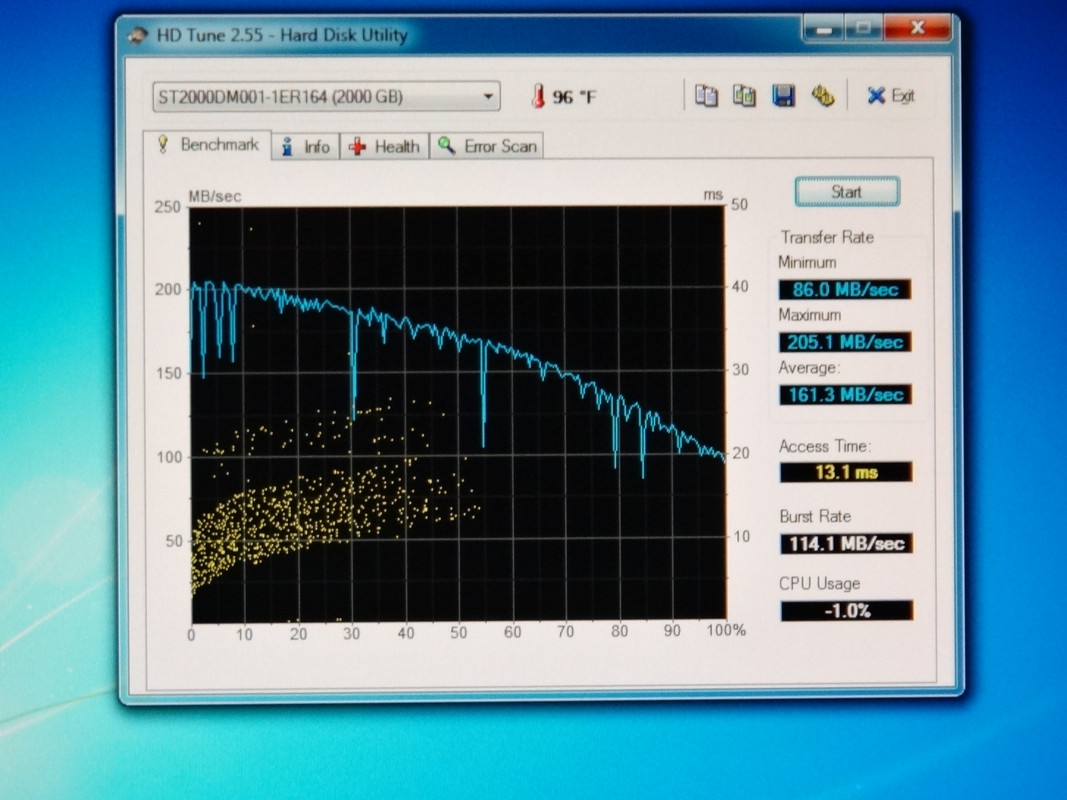Viewport: 1067px width, 800px height.
Task: Open the drive selection dropdown ST2000DM001
Action: [326, 97]
